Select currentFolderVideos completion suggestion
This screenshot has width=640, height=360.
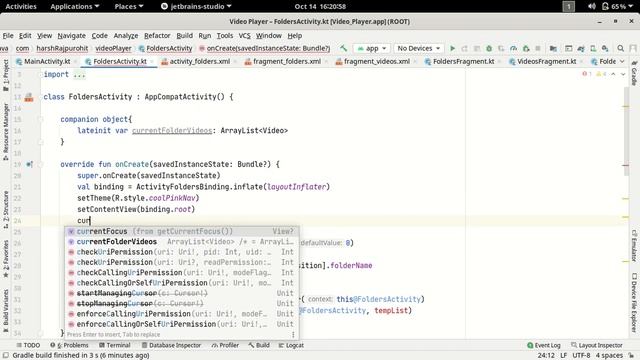182,242
